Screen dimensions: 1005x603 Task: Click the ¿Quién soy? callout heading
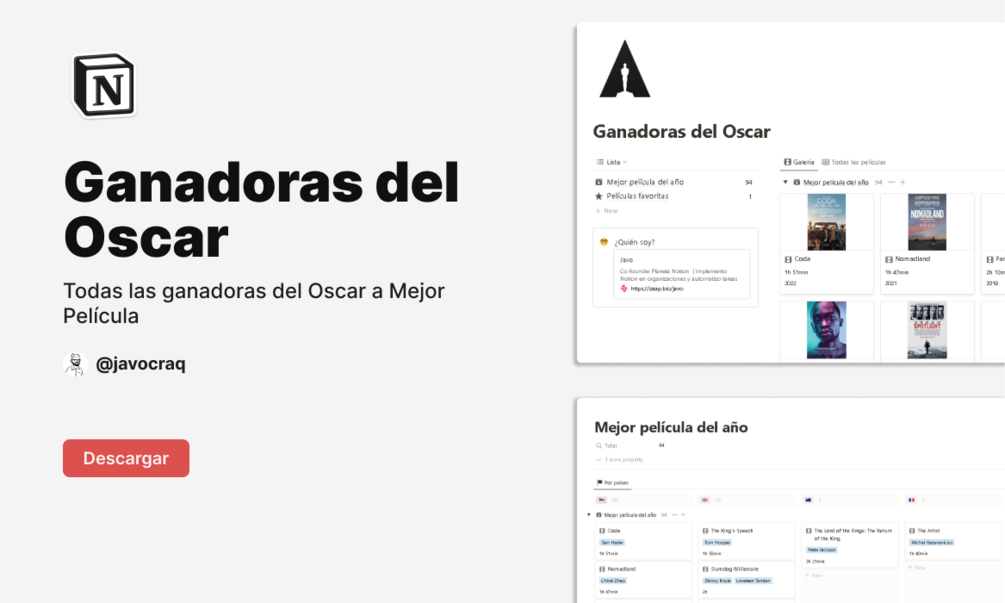click(635, 242)
